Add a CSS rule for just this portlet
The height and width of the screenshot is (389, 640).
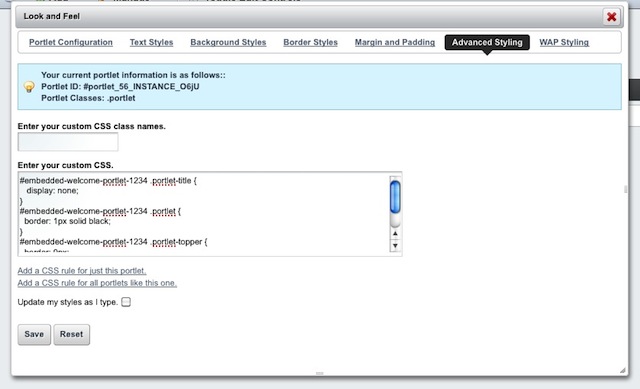point(82,271)
